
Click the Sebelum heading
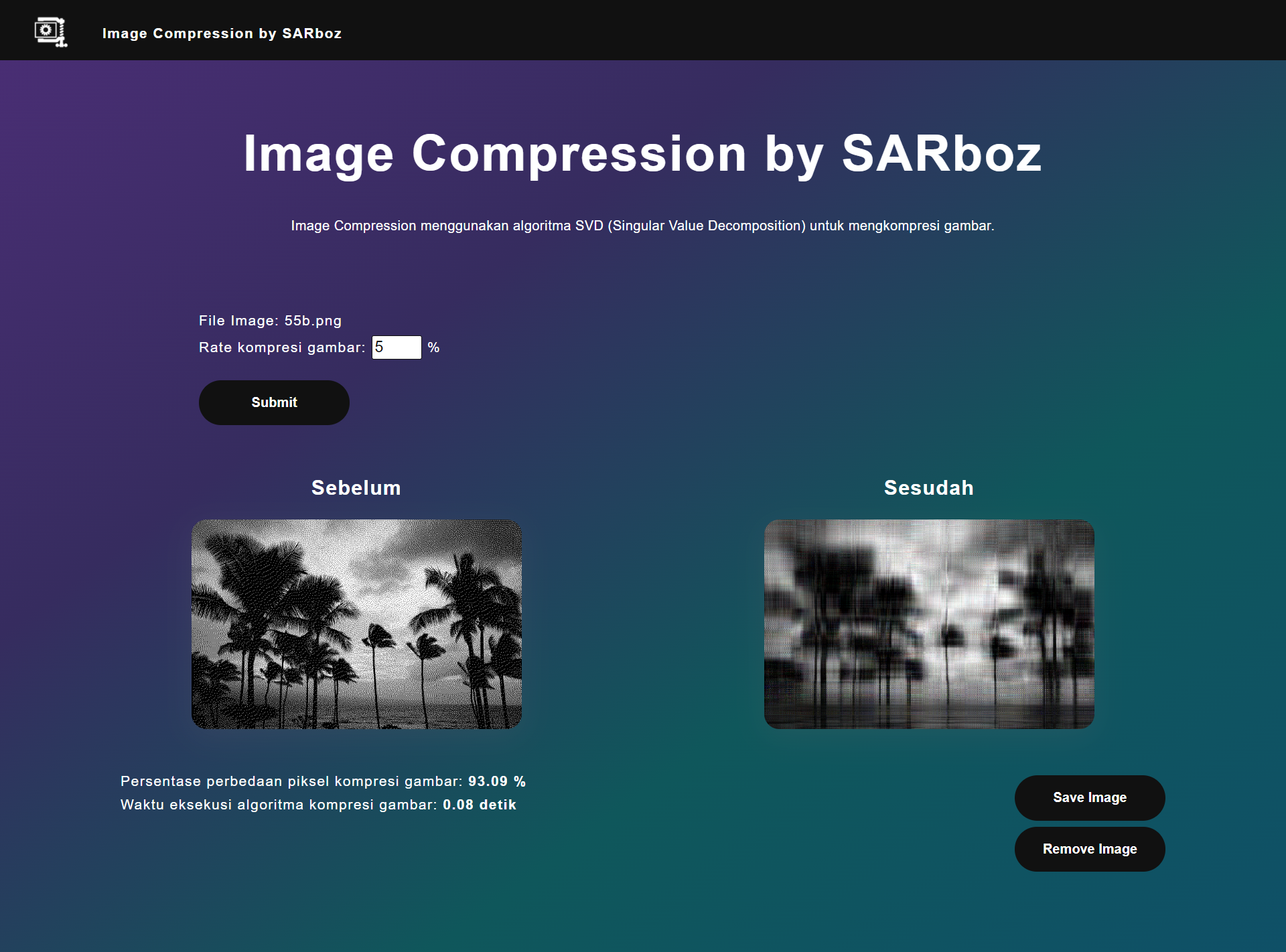(356, 487)
